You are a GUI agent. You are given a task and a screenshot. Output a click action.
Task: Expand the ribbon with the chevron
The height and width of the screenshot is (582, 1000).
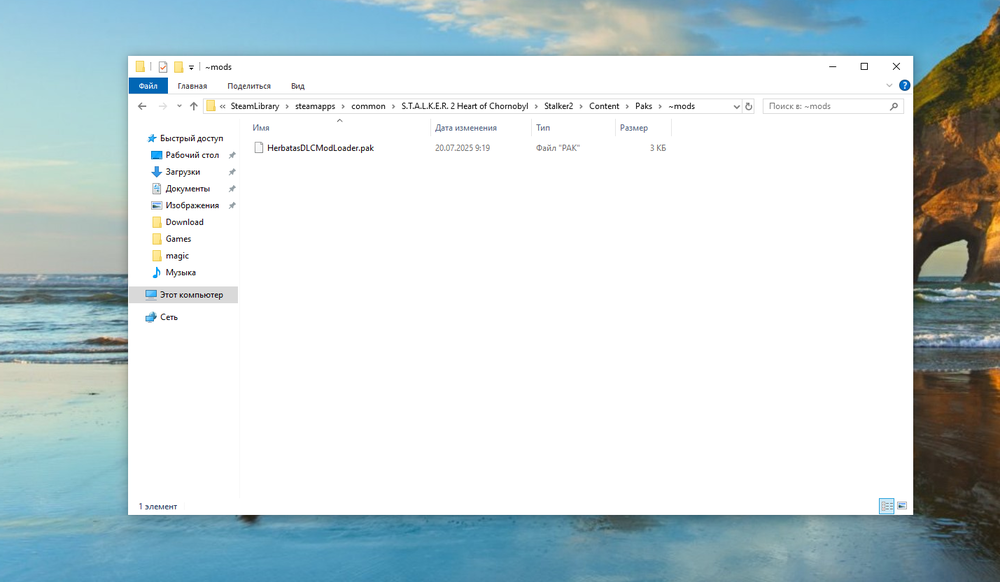click(890, 86)
